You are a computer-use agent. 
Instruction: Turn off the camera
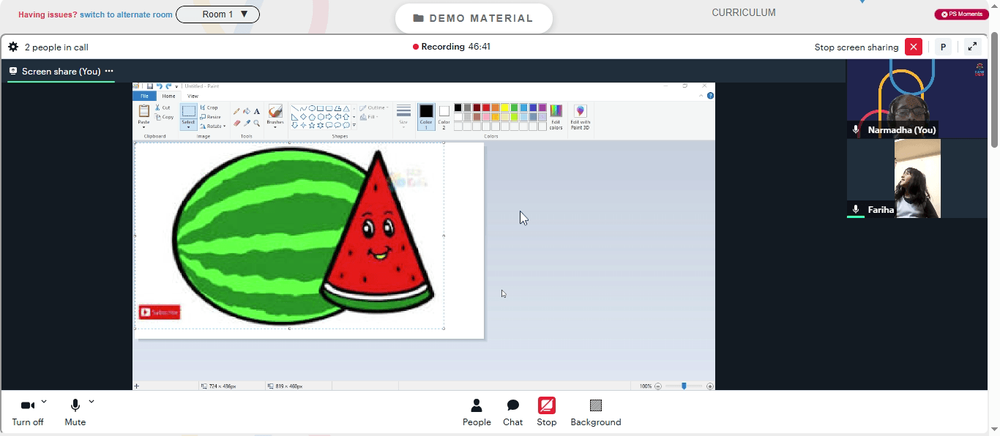27,412
